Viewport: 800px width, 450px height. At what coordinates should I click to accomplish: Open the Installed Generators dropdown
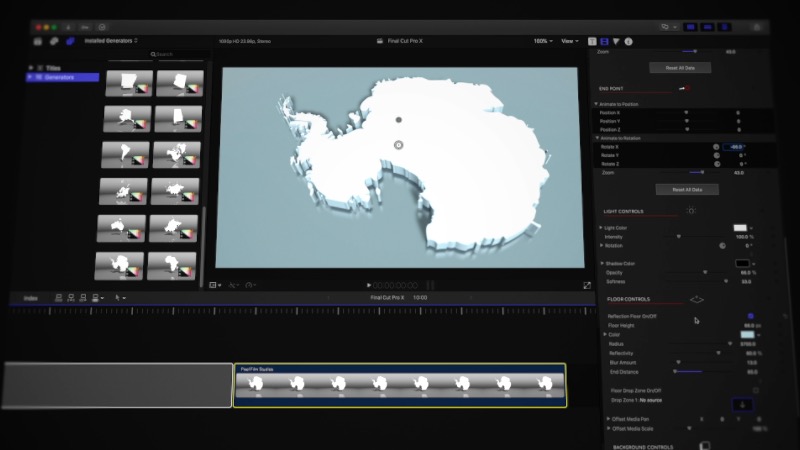click(111, 41)
